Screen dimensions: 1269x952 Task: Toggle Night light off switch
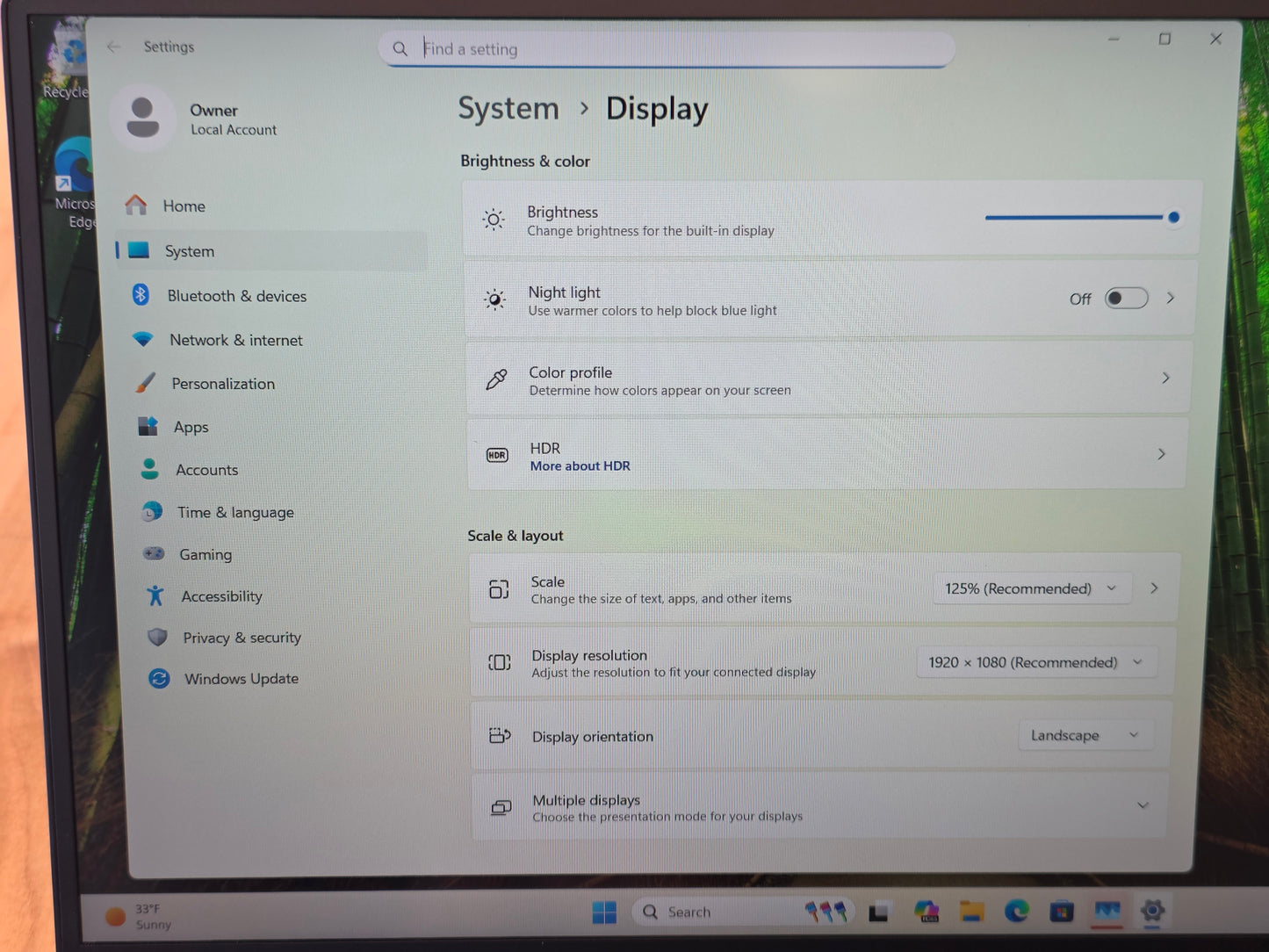1127,298
